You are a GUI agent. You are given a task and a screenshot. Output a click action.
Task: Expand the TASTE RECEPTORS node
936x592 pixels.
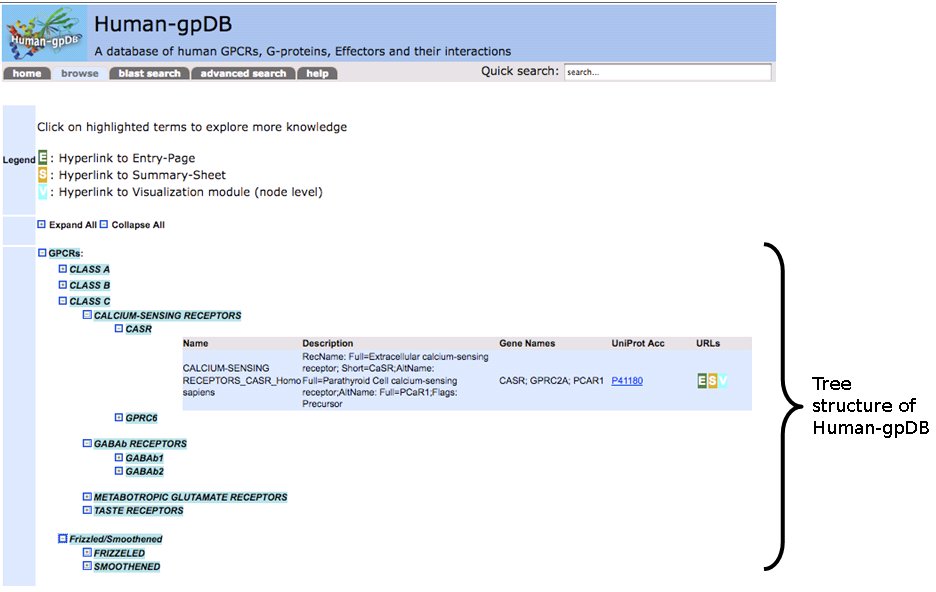(x=86, y=510)
